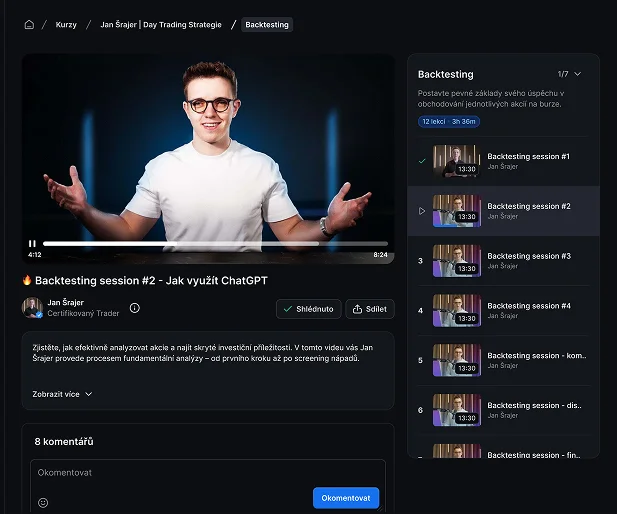This screenshot has width=617, height=514.
Task: Submit comment with blue Okomentovat button
Action: [x=346, y=498]
